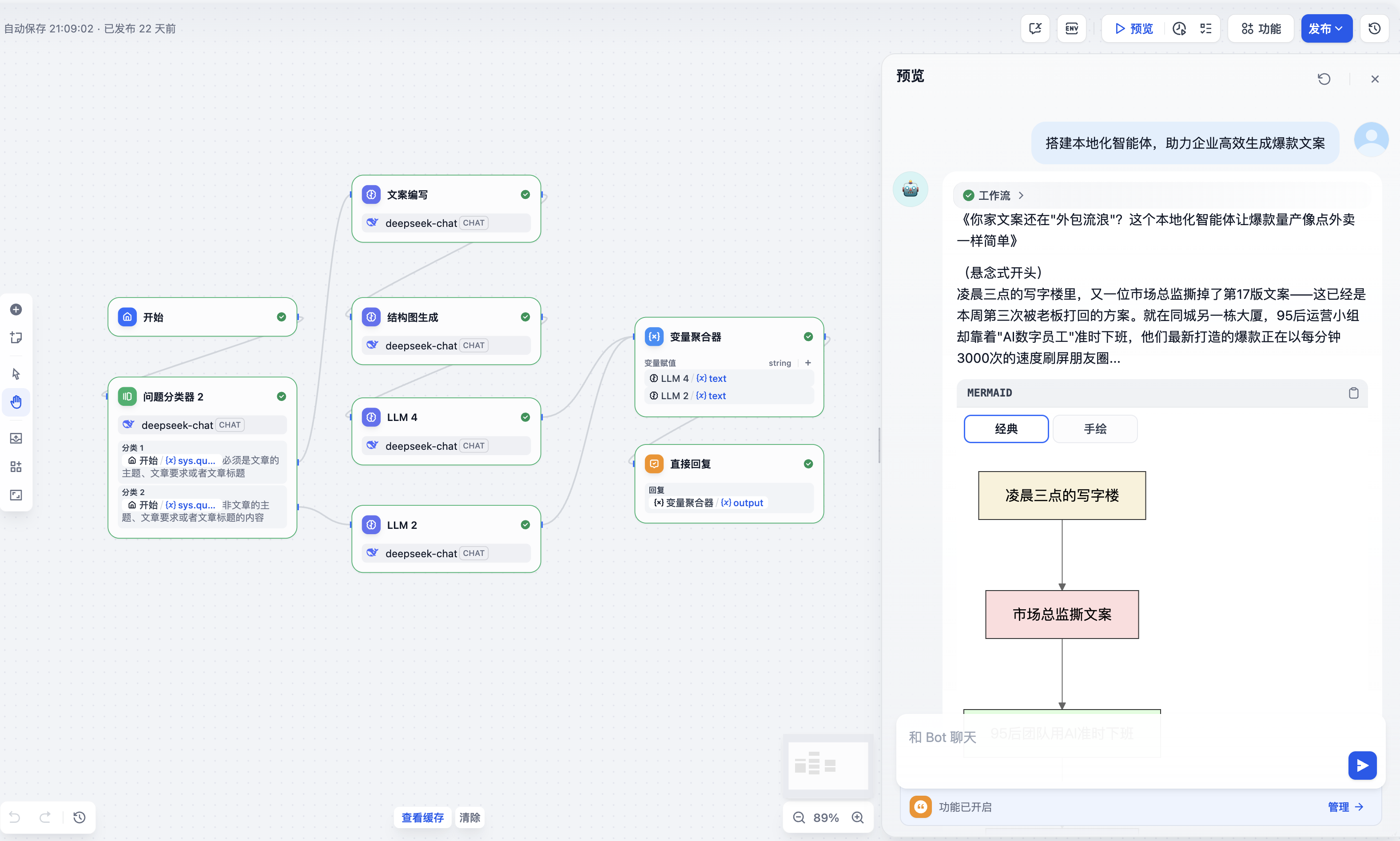Viewport: 1400px width, 841px height.
Task: Click deepseek-chat model in 文案编写 node
Action: pos(446,223)
